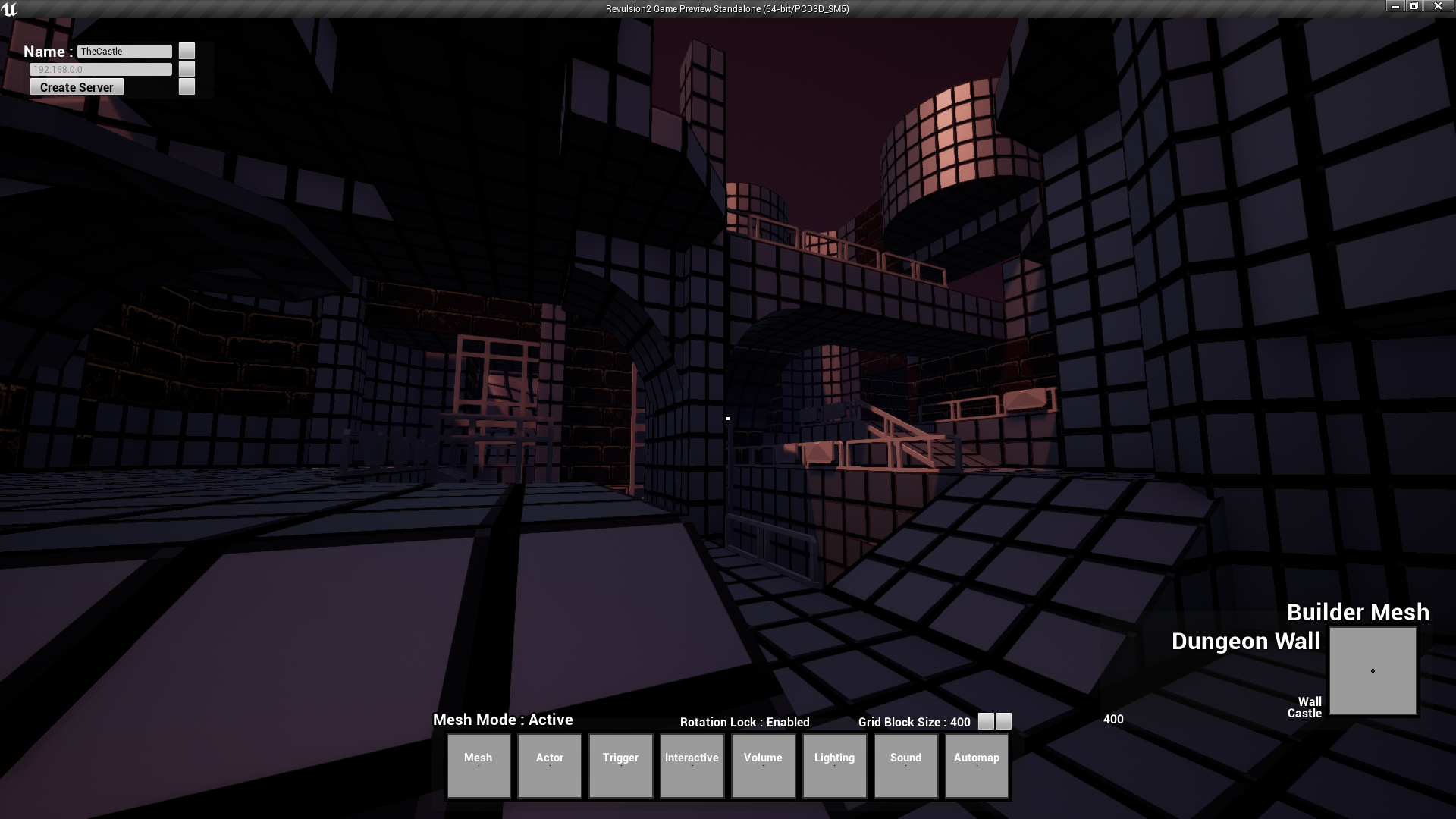This screenshot has width=1456, height=819.
Task: Select the Mesh builder mode tile
Action: coord(478,765)
